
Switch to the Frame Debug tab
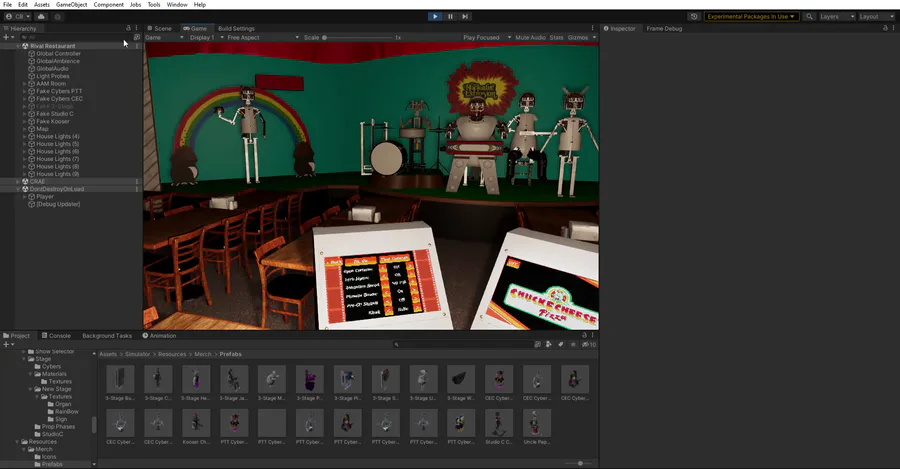click(x=664, y=28)
